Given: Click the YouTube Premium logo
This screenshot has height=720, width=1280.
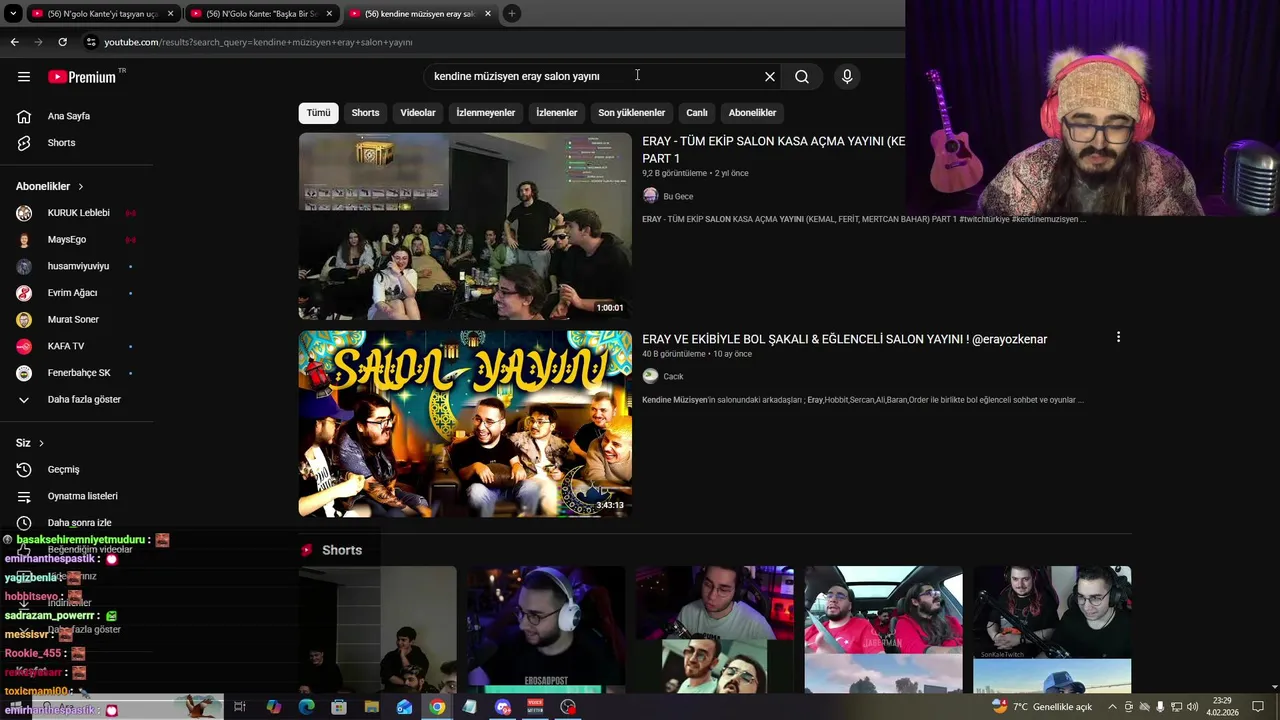Looking at the screenshot, I should (x=82, y=77).
